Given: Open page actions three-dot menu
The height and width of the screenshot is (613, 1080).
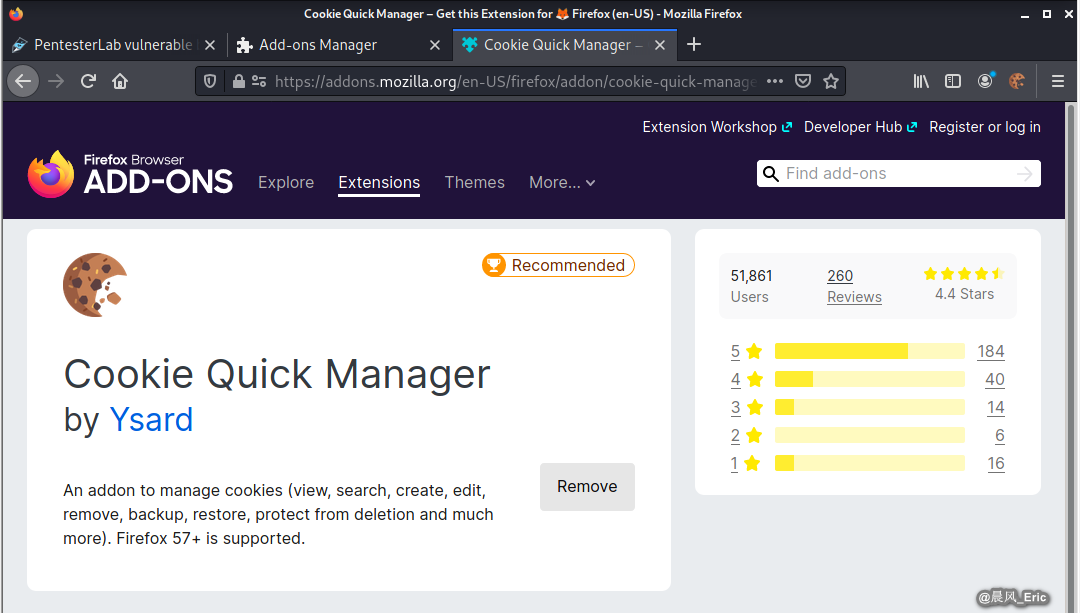Looking at the screenshot, I should tap(775, 81).
